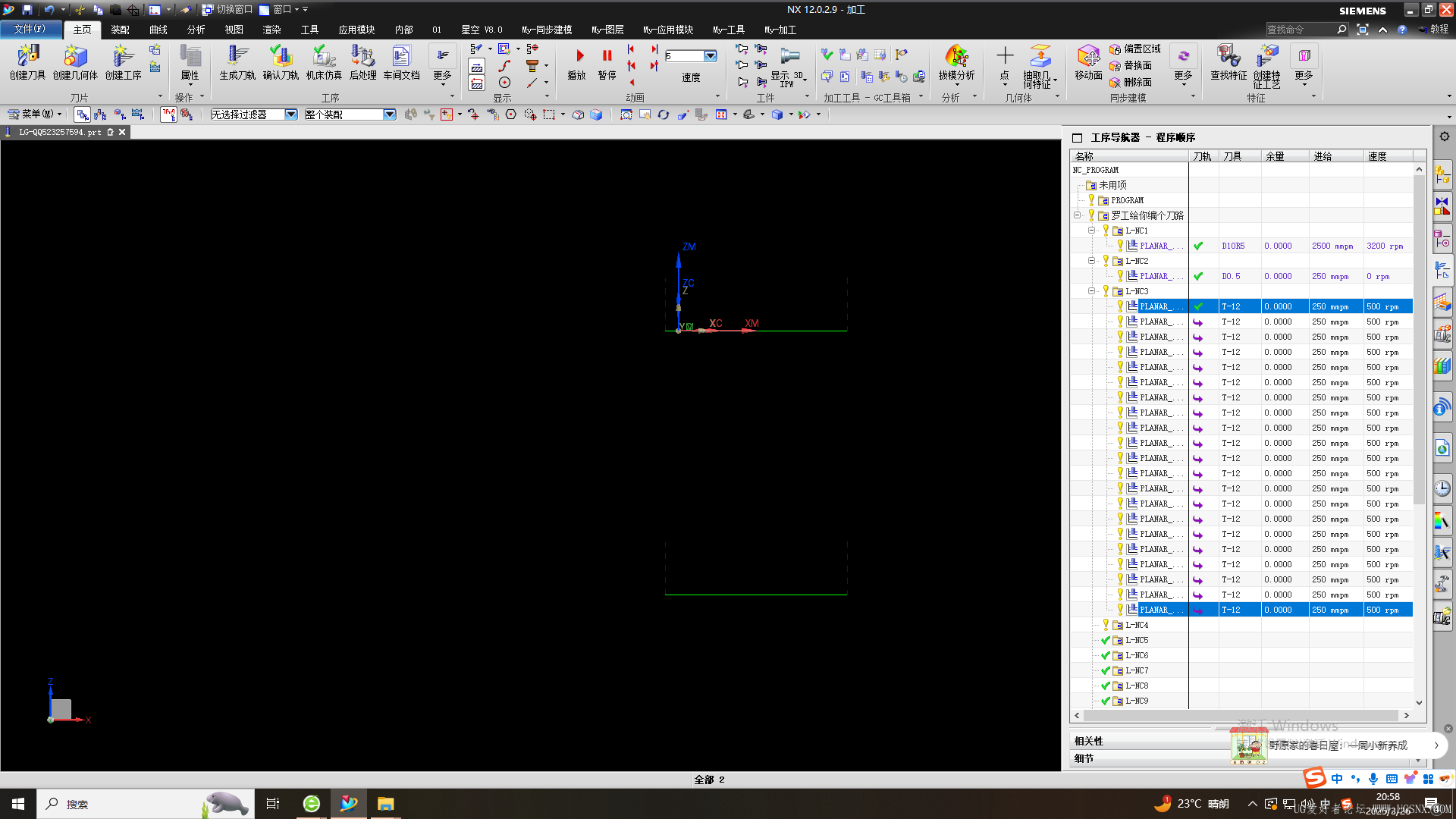Select the 未用项 folder
This screenshot has height=819, width=1456.
click(1112, 185)
